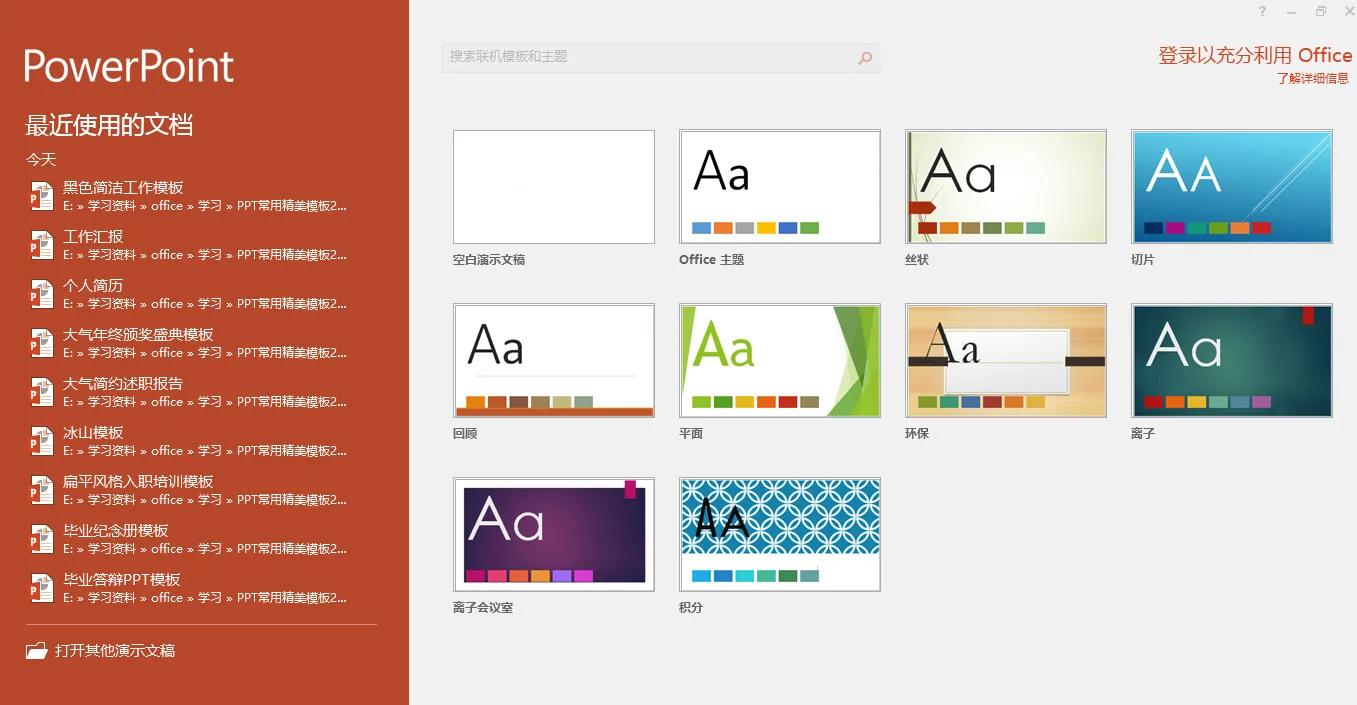Pick the 环保 wood theme thumbnail
The image size is (1357, 705).
pos(1006,361)
